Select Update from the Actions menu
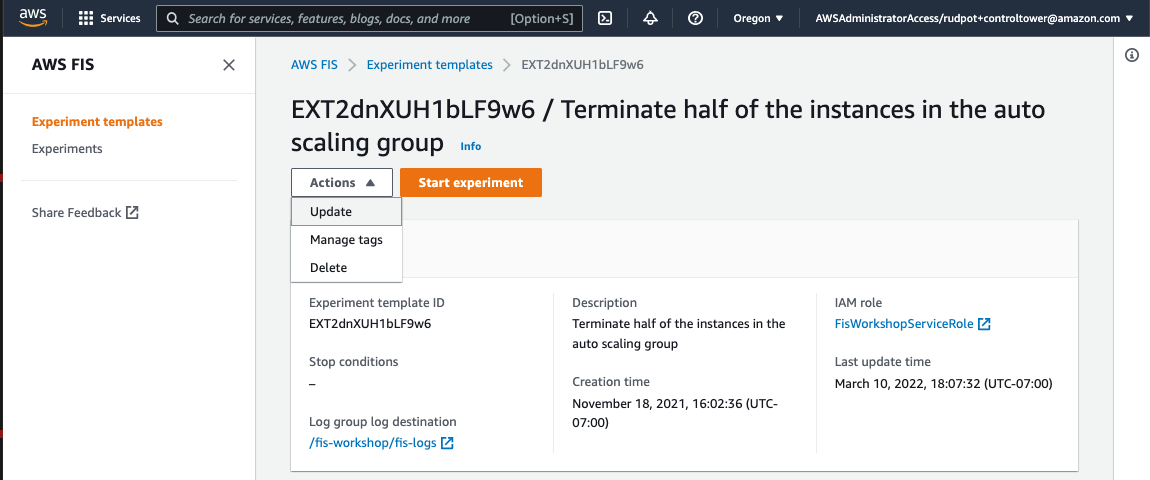 tap(346, 211)
